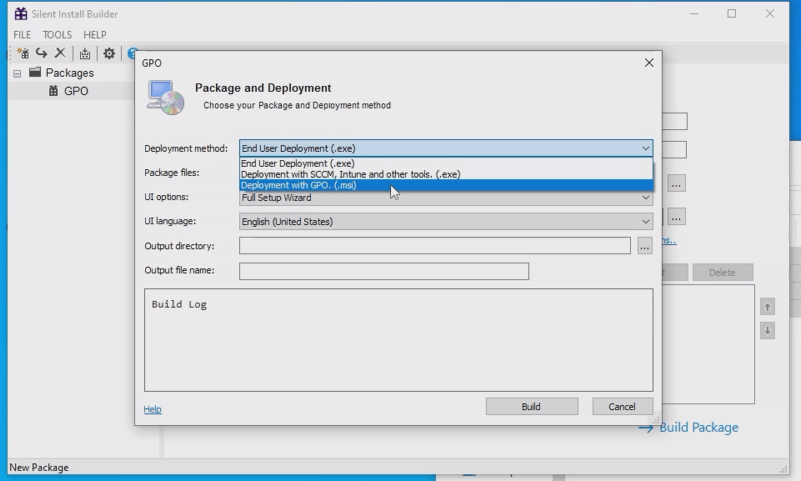Viewport: 801px width, 481px height.
Task: Click the blue help toolbar icon
Action: tap(132, 53)
